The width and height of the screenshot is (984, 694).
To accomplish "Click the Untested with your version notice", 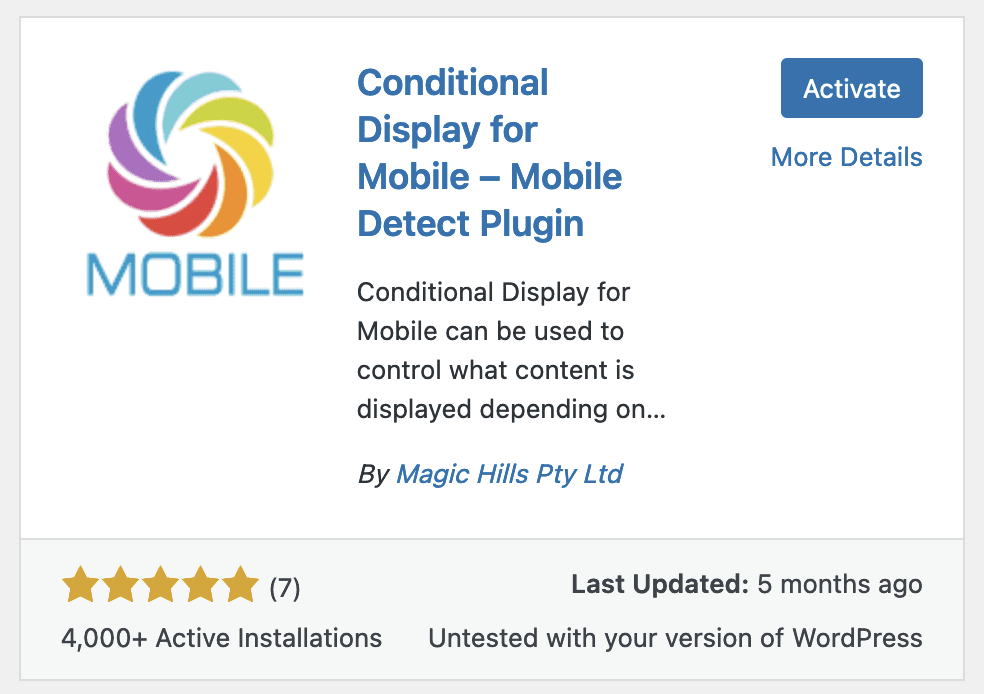I will tap(675, 638).
